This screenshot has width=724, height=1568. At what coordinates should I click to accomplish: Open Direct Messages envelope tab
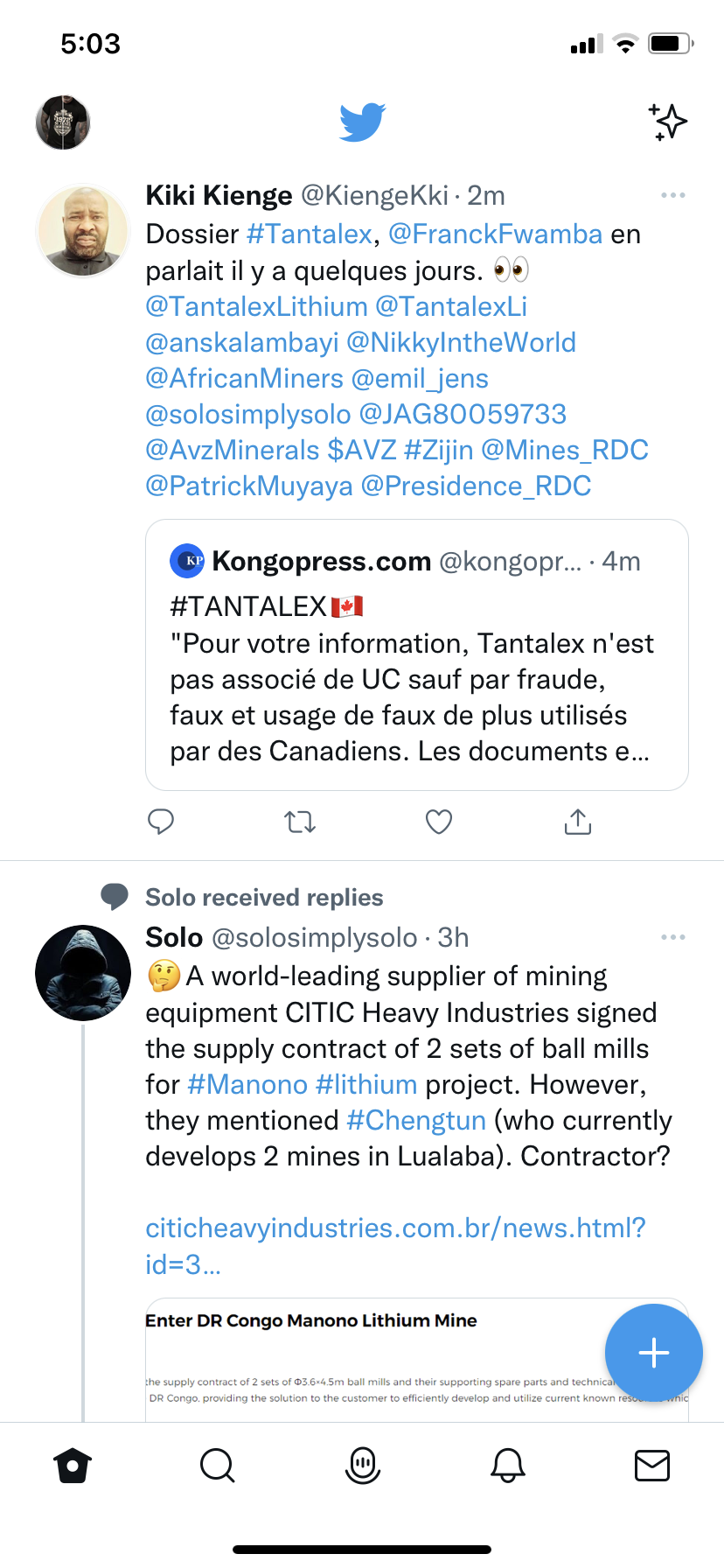pos(652,1465)
